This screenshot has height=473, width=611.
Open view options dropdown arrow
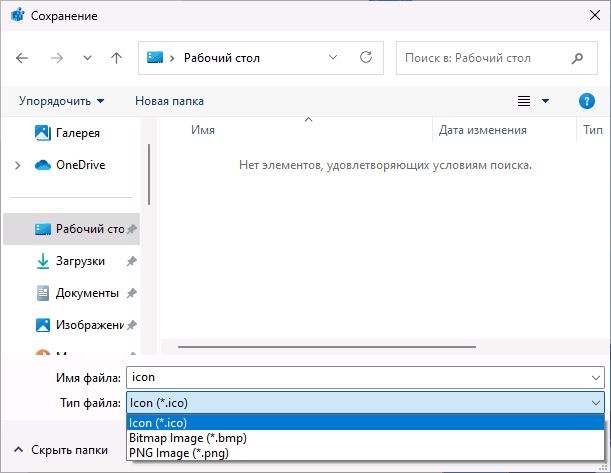(546, 101)
